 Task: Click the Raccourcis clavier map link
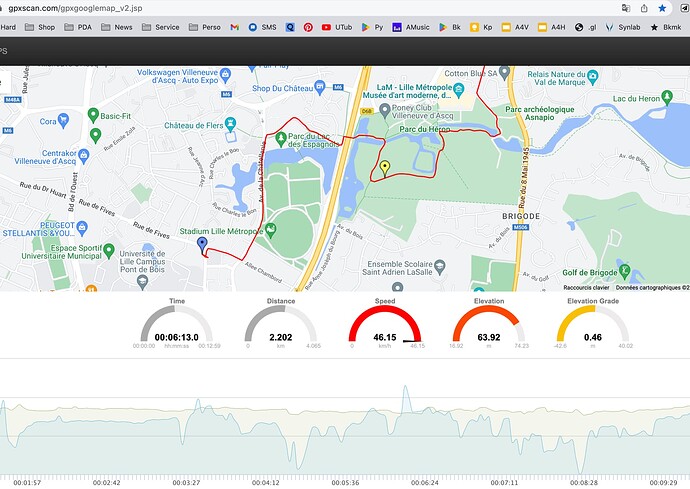[x=586, y=287]
